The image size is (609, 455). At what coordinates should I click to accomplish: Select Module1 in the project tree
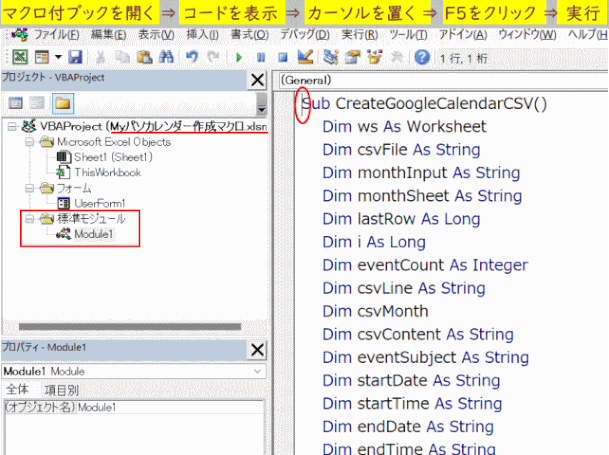click(x=93, y=234)
